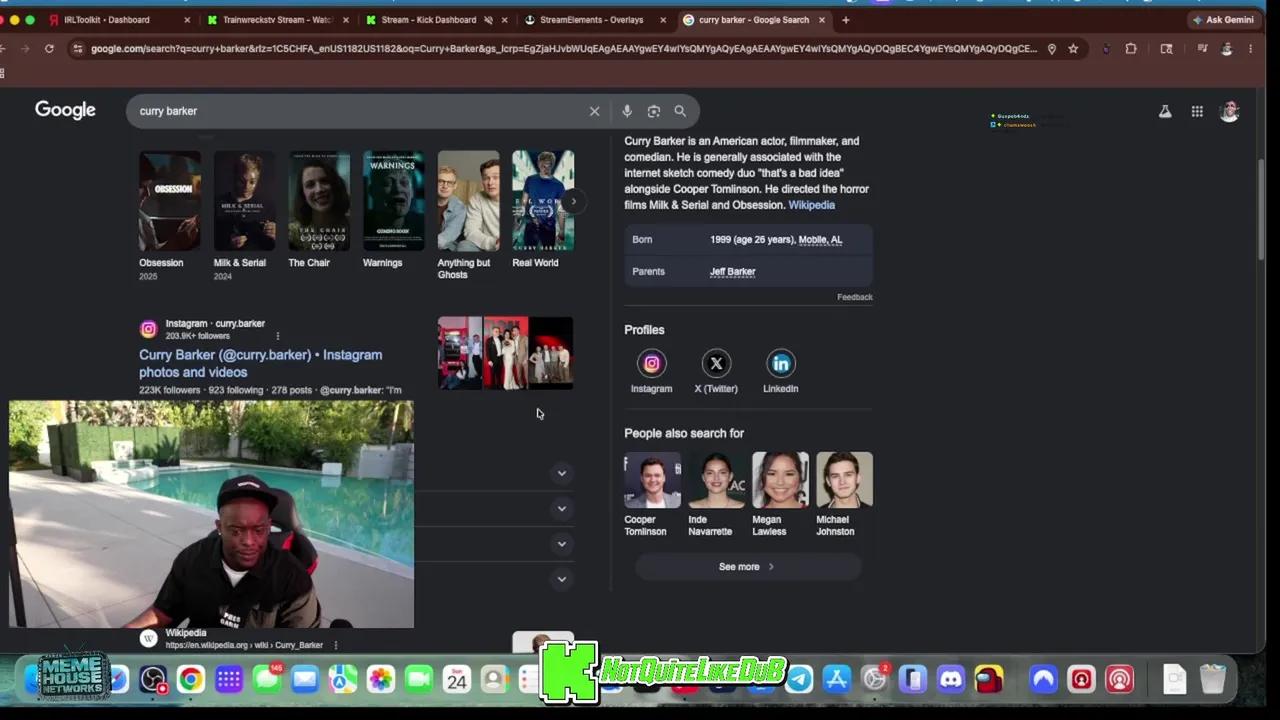This screenshot has height=720, width=1280.
Task: Open the LinkedIn profile icon
Action: pos(781,364)
